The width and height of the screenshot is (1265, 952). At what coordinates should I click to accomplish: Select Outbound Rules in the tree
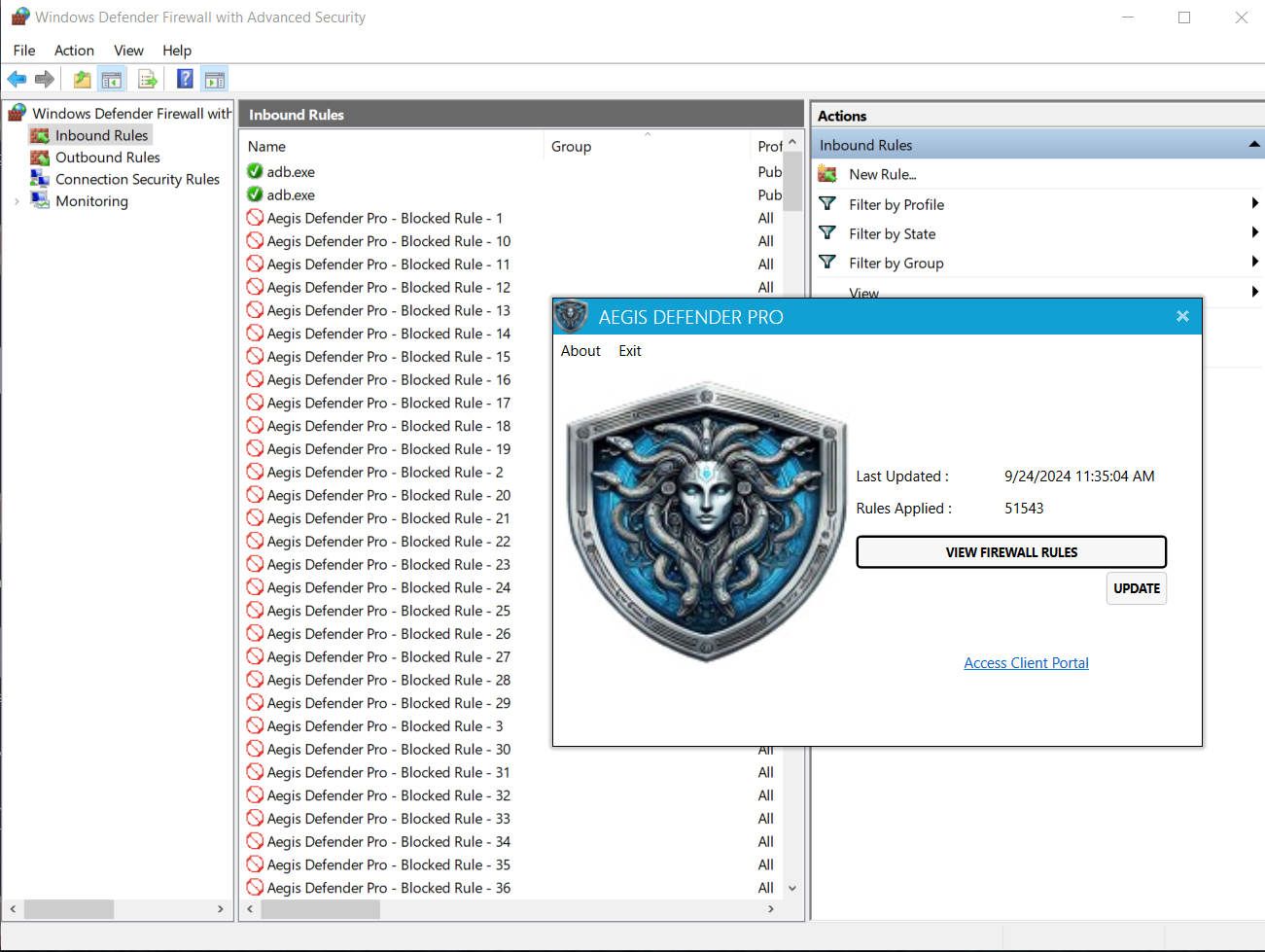(108, 158)
